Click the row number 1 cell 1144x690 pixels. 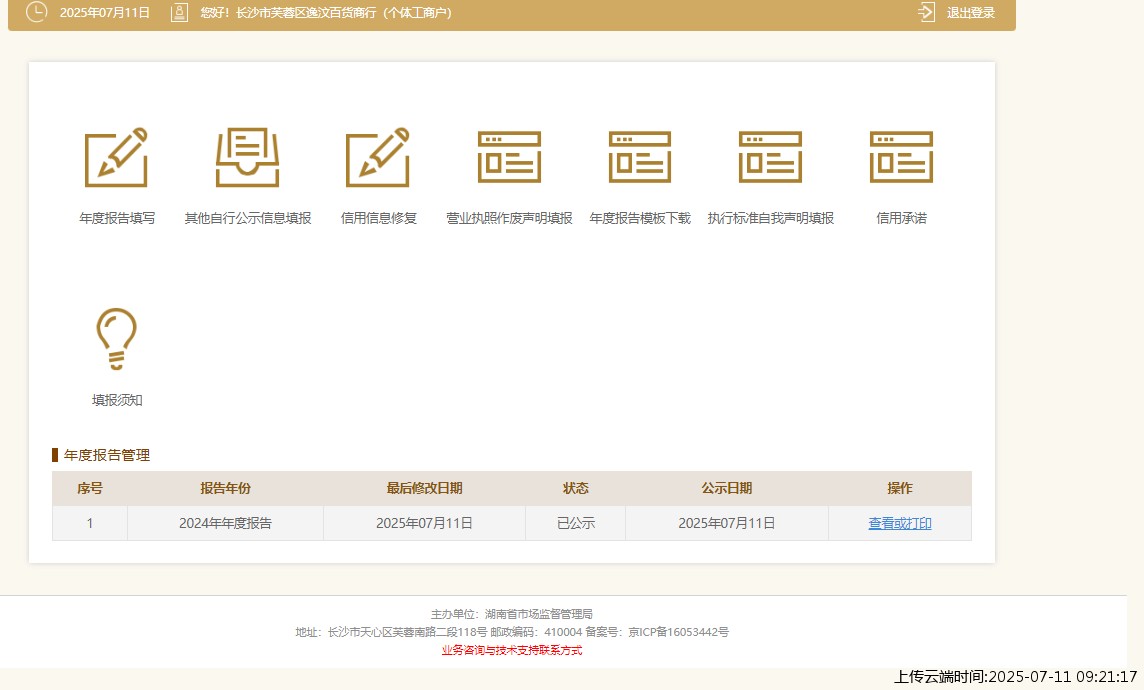point(90,523)
